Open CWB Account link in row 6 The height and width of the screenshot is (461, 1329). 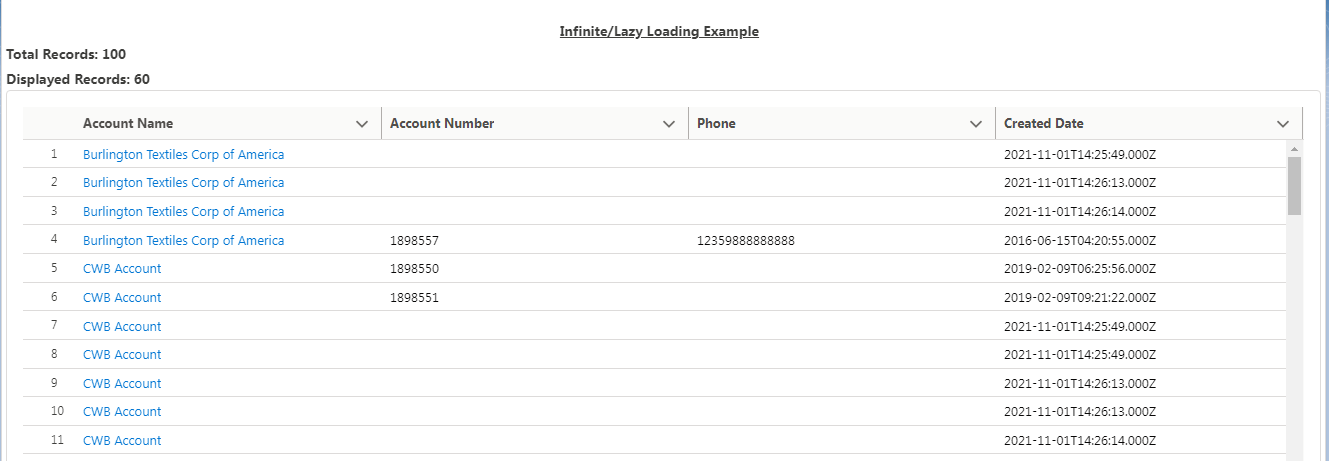pos(122,298)
